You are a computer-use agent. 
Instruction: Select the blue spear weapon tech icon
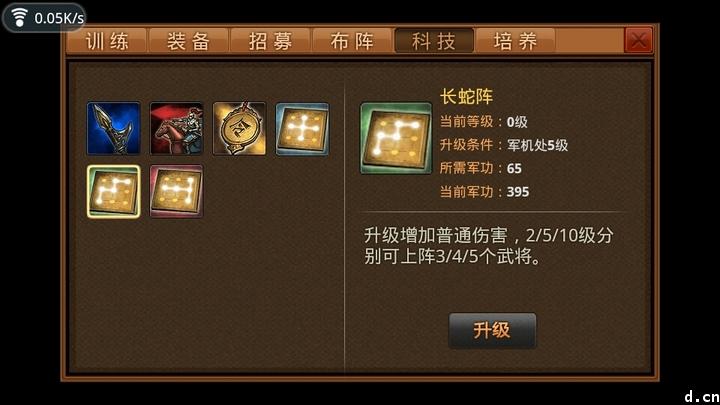(x=113, y=129)
